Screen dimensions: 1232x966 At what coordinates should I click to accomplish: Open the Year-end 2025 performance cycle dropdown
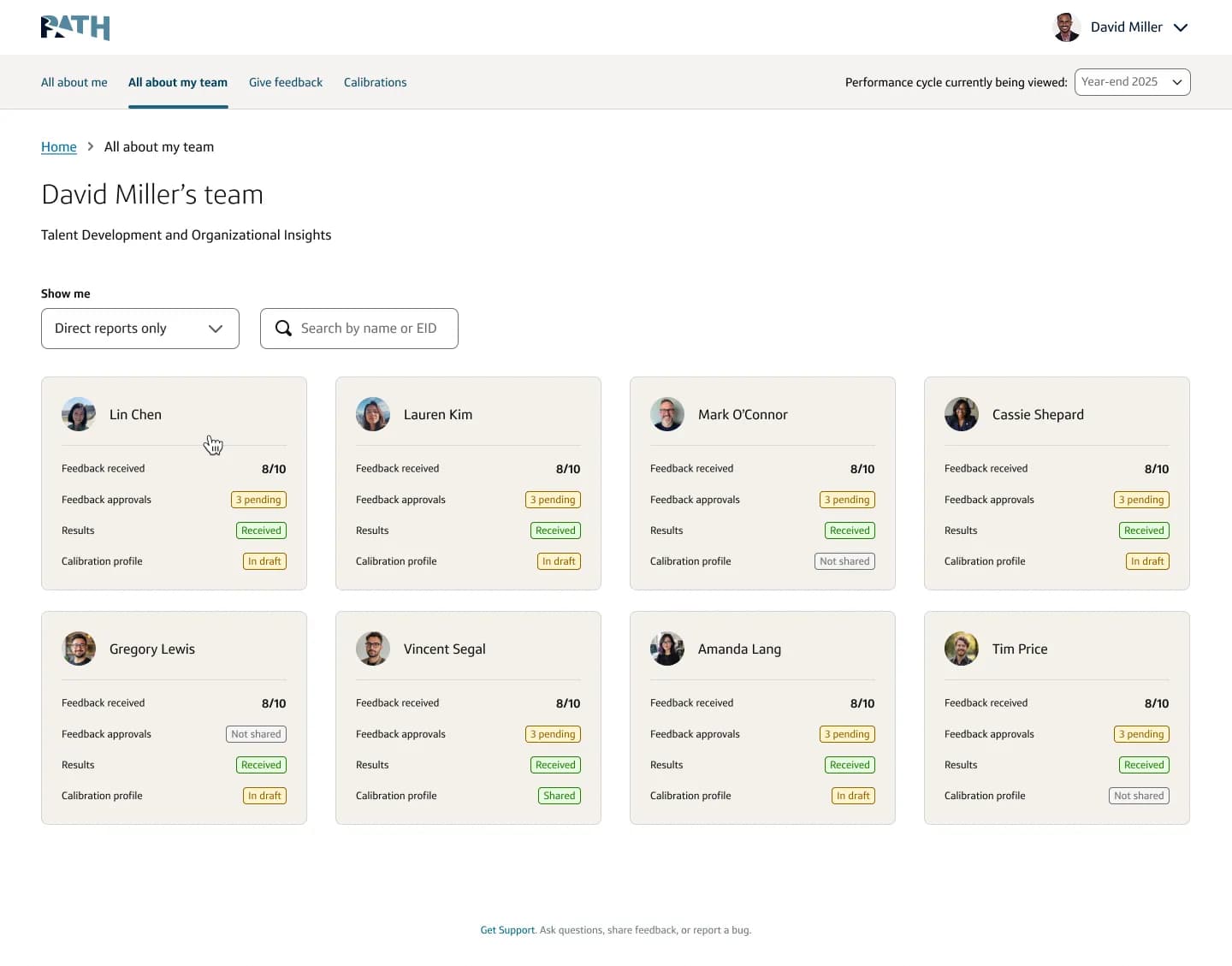click(1132, 82)
